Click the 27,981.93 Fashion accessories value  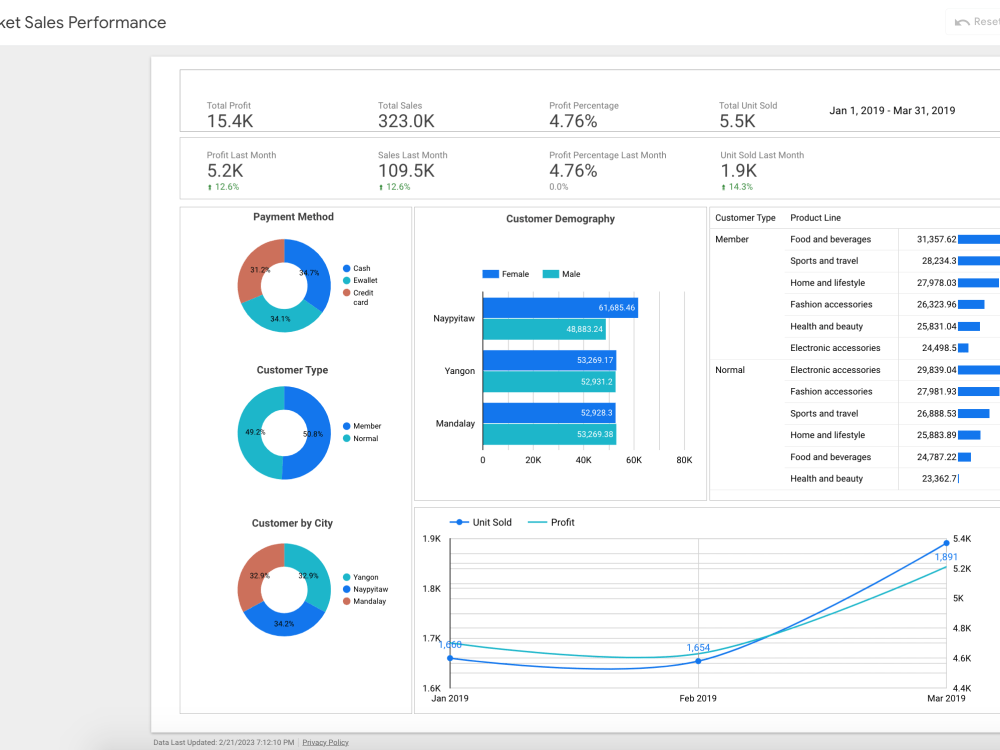coord(936,392)
